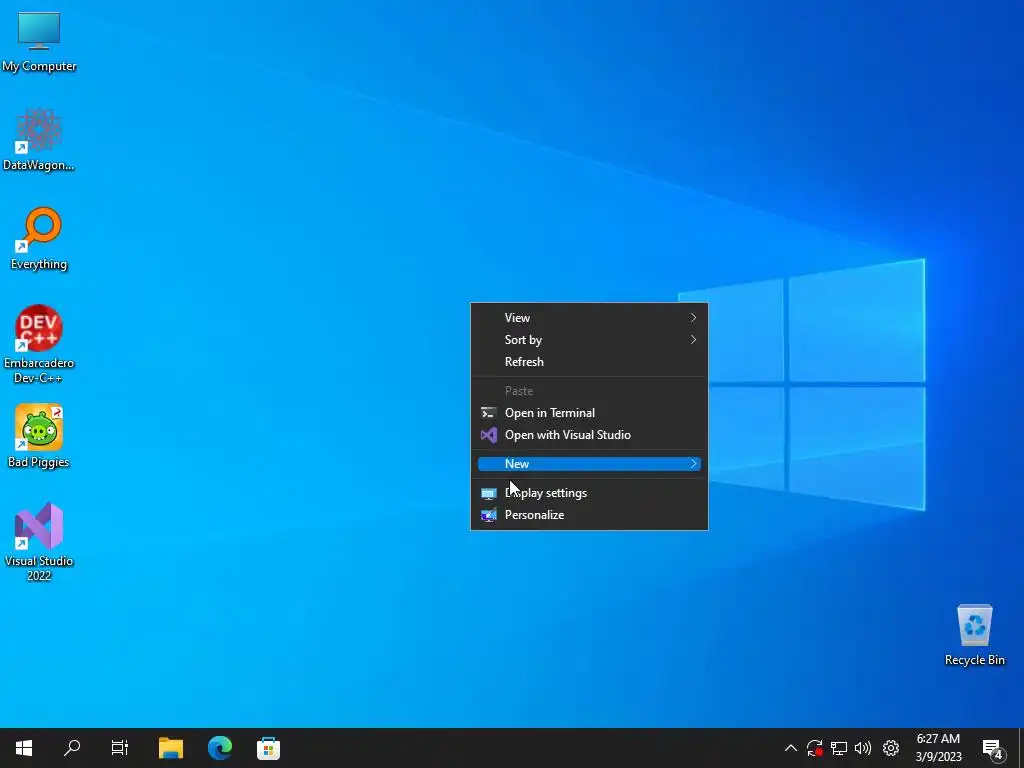Screen dimensions: 1024x768
Task: Click the Personalize icon in context menu
Action: tap(488, 515)
